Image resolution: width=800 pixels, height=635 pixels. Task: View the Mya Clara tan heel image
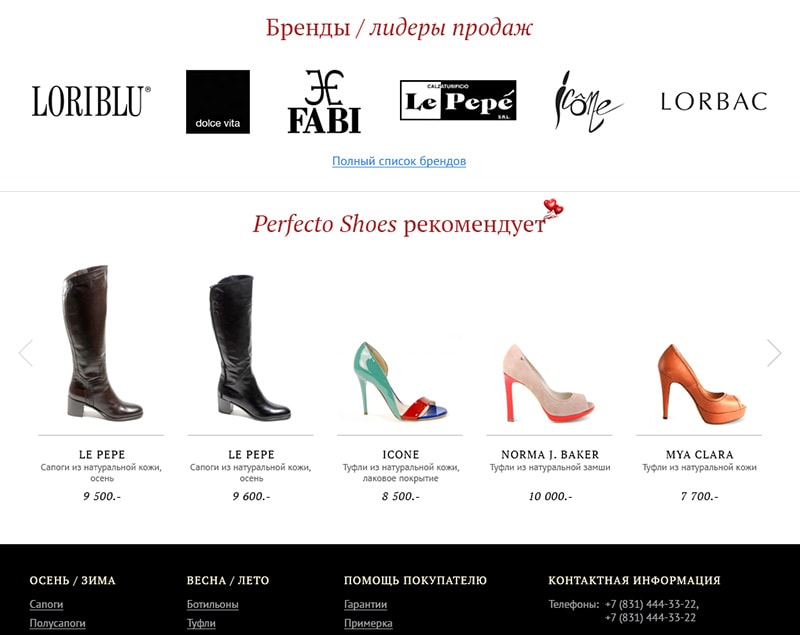[702, 384]
